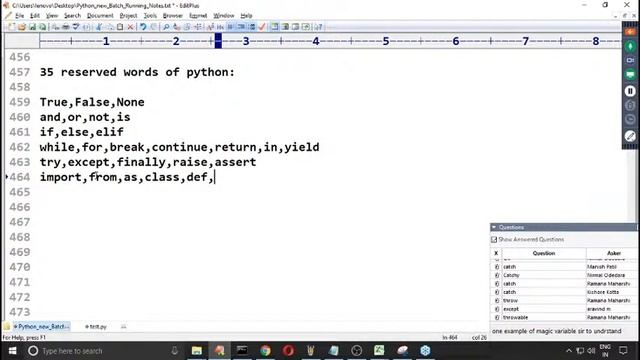
Task: Click the column marker on the ruler
Action: (218, 41)
